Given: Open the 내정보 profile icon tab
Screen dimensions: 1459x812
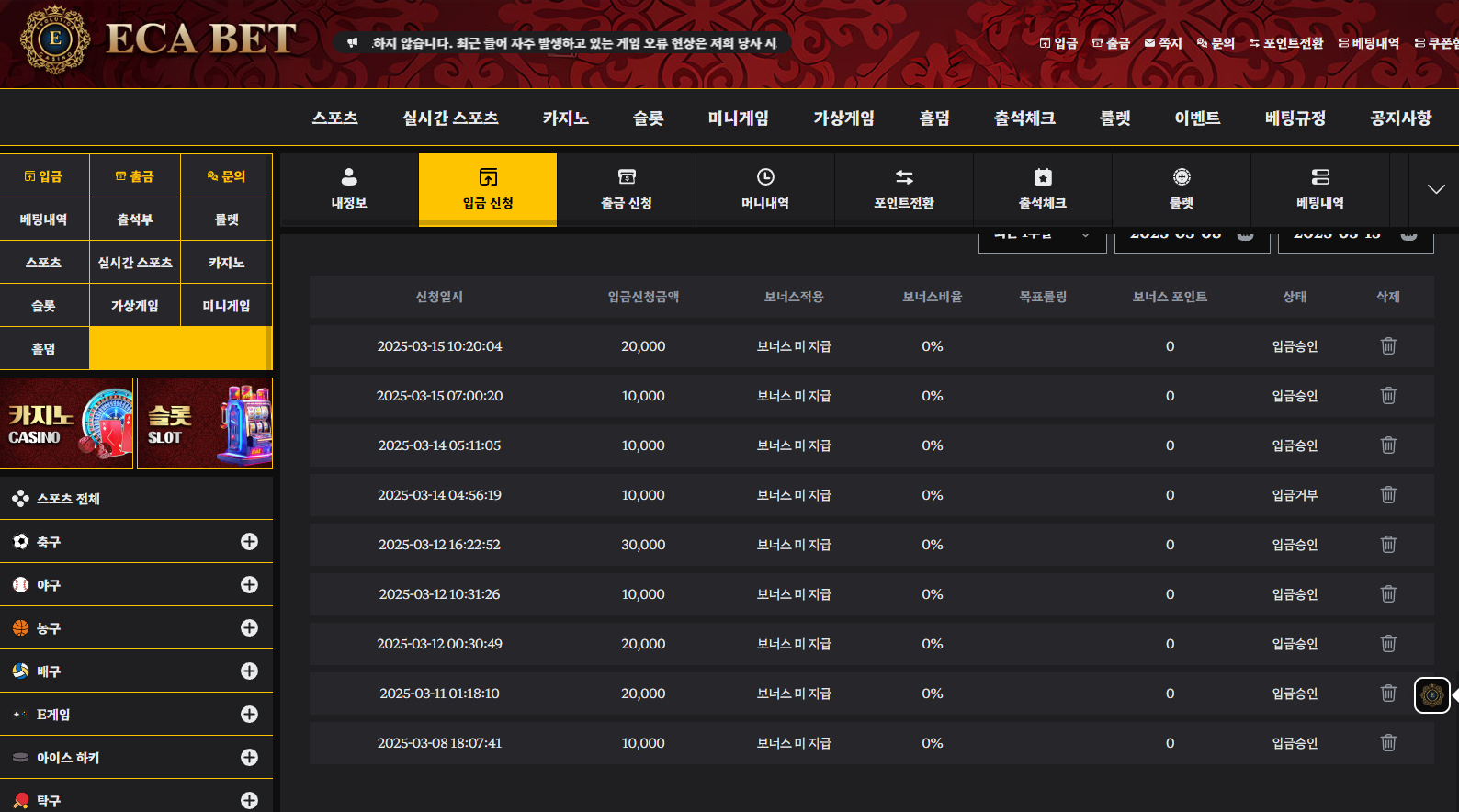Looking at the screenshot, I should 349,189.
